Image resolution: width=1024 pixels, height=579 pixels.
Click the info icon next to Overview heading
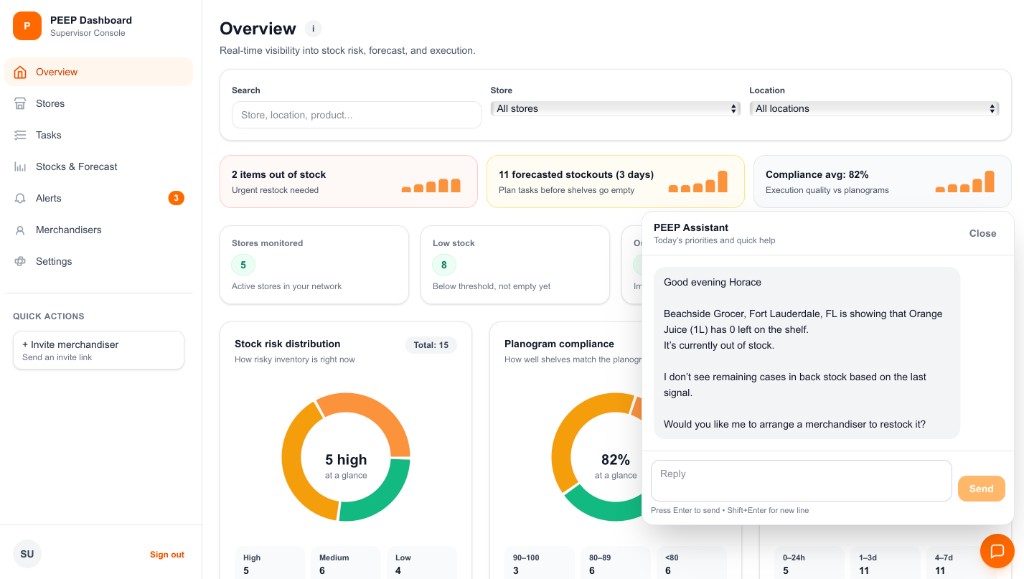[310, 28]
